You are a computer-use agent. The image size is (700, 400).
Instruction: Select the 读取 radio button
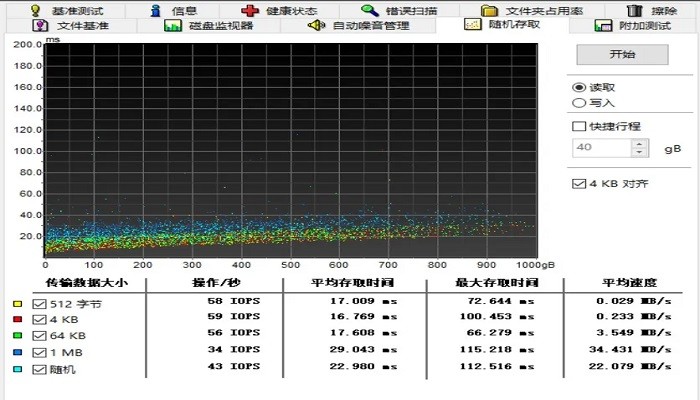[x=578, y=87]
